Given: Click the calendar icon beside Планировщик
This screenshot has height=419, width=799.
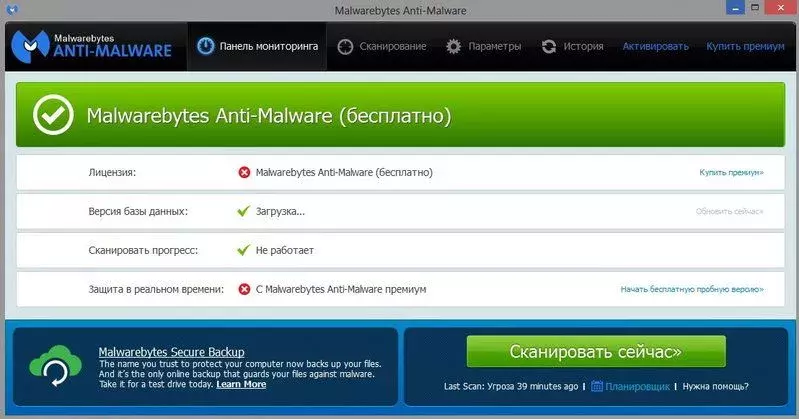Looking at the screenshot, I should [x=597, y=386].
